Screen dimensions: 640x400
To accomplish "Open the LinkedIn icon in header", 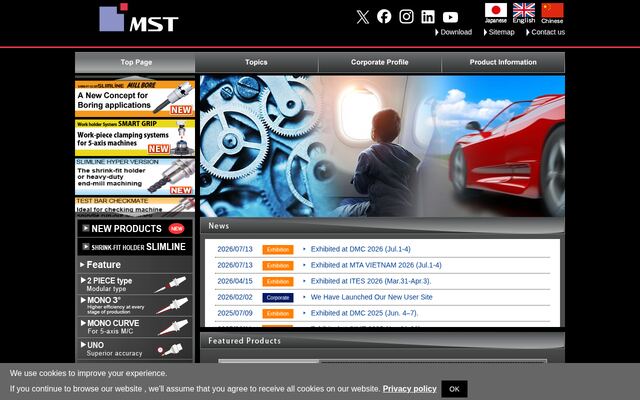I will click(428, 17).
